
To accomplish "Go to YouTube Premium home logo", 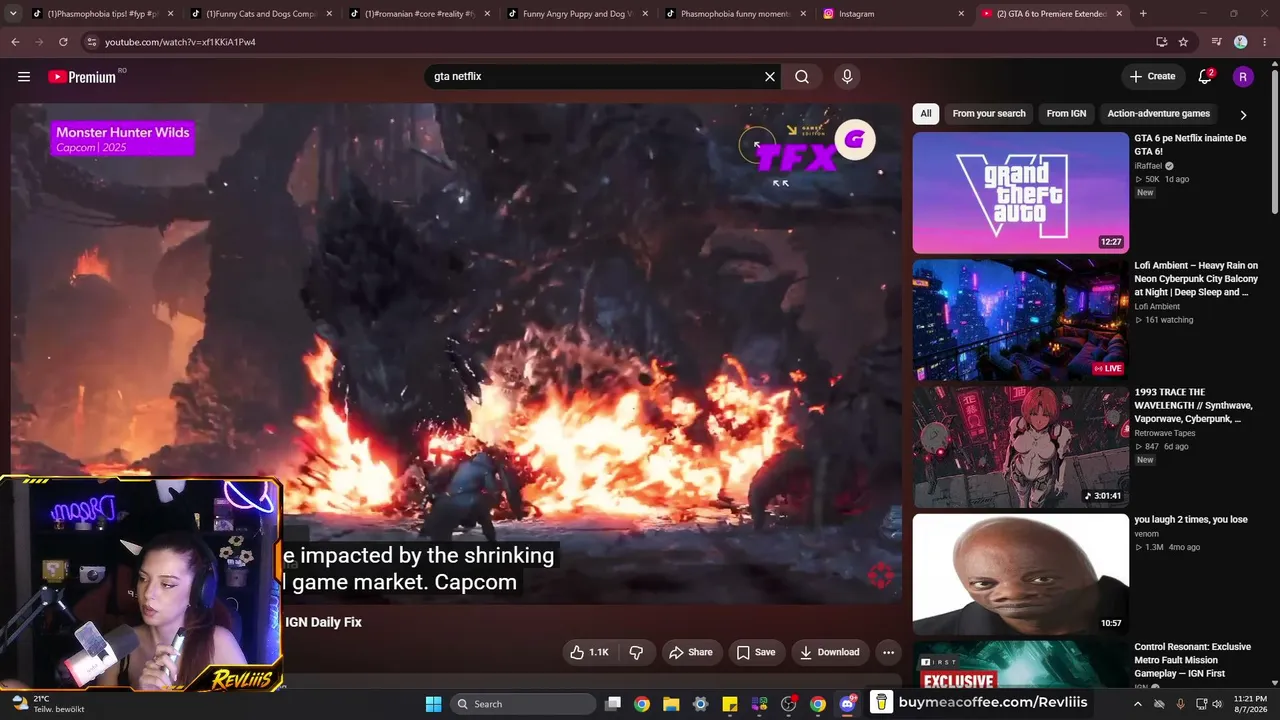I will point(82,77).
